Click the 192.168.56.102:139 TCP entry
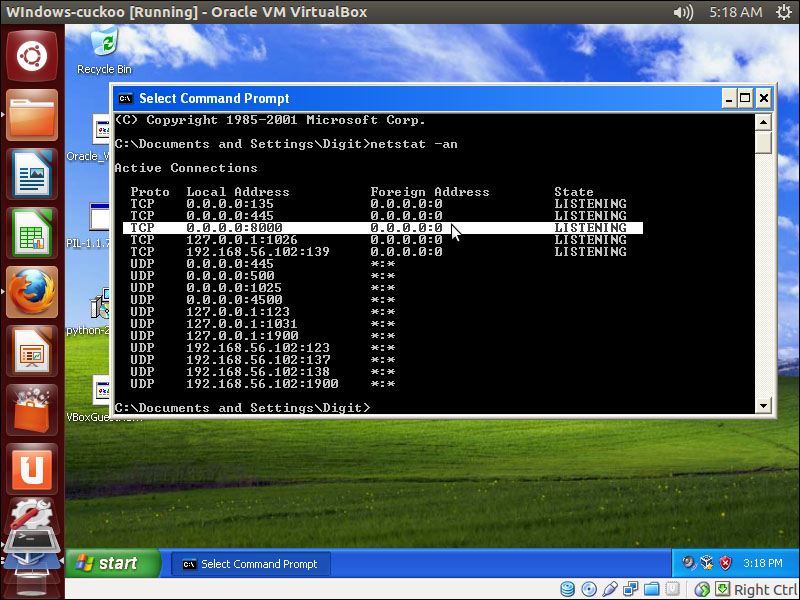800x600 pixels. 258,252
